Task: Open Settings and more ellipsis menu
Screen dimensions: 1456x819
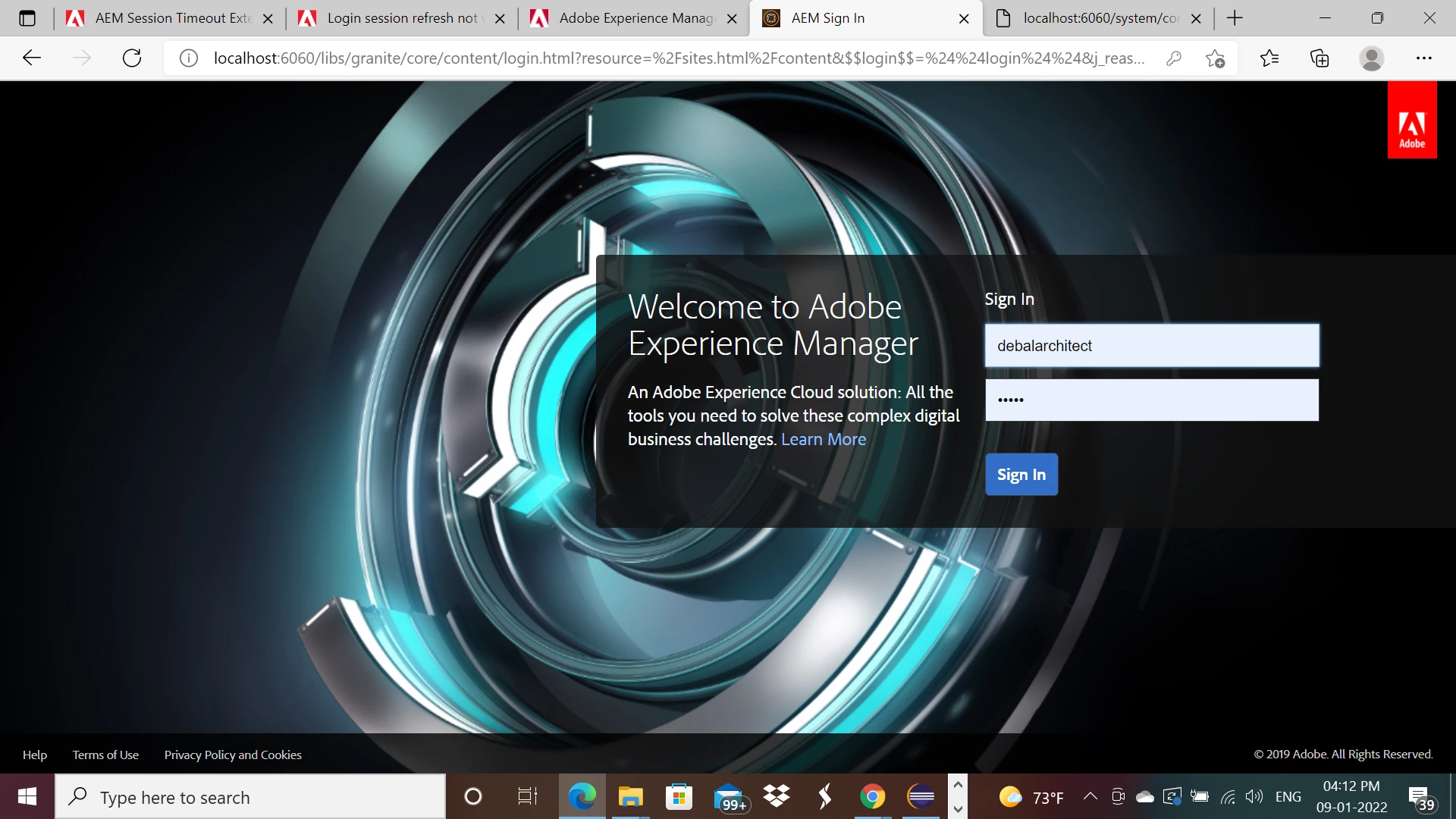Action: pyautogui.click(x=1423, y=58)
